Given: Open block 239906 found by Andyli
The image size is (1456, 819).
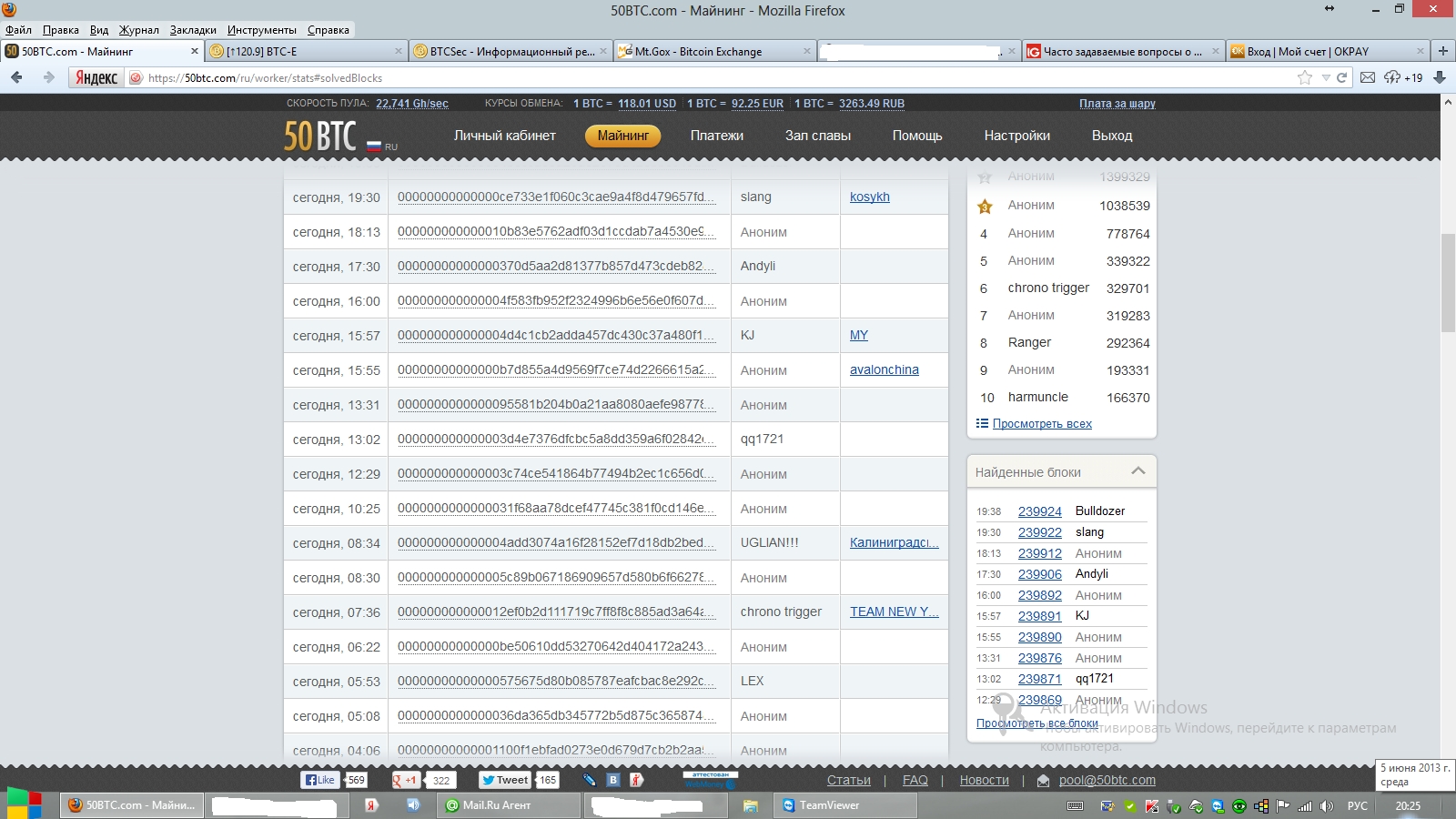Looking at the screenshot, I should click(1040, 574).
